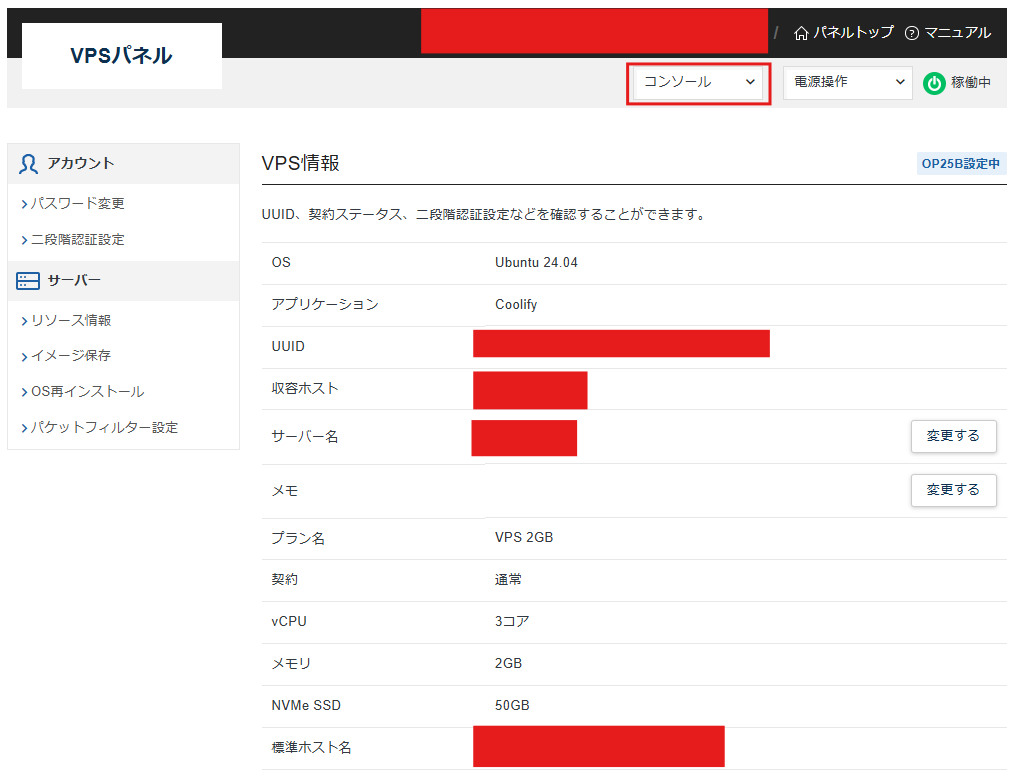Click the サーバー section header
Screen dimensions: 1033x774
tap(123, 281)
